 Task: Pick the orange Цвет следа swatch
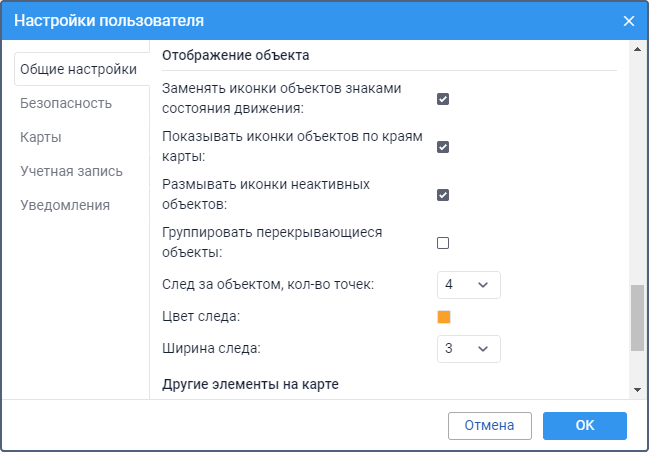[x=444, y=317]
